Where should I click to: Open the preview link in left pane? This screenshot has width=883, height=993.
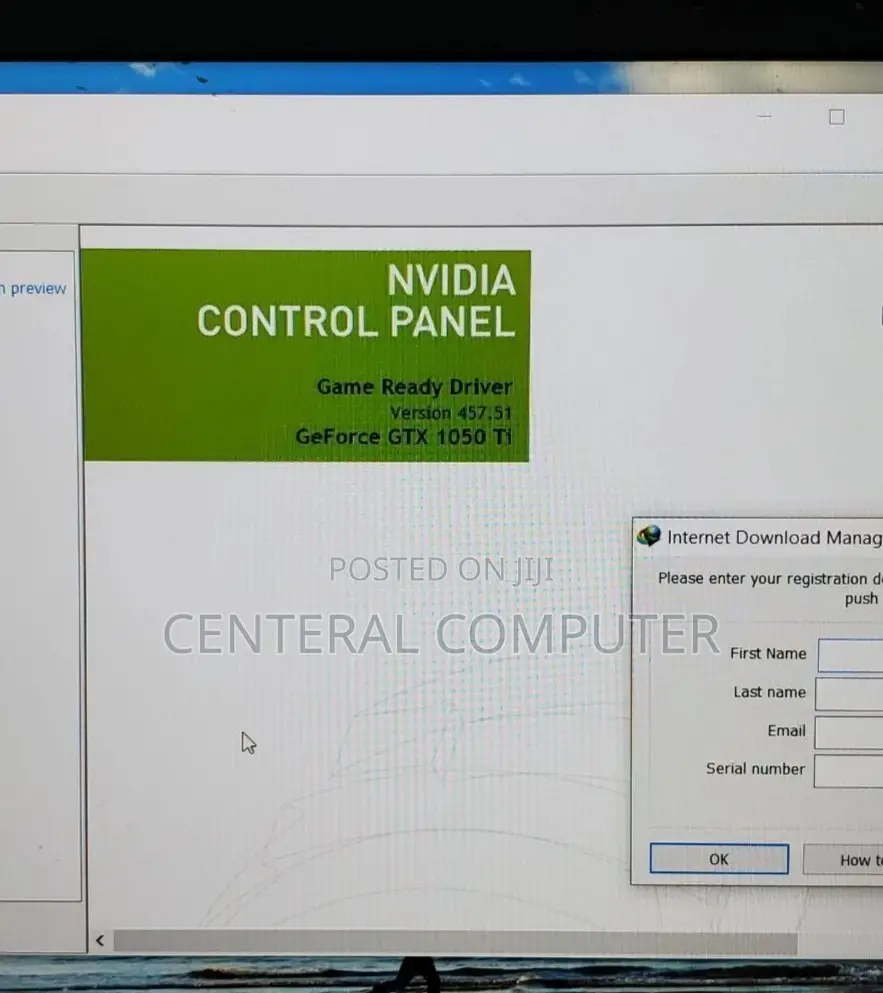(35, 289)
